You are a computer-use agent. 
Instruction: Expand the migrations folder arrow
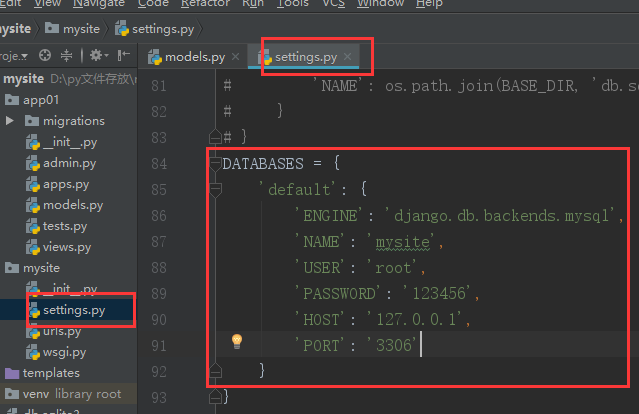[10, 121]
